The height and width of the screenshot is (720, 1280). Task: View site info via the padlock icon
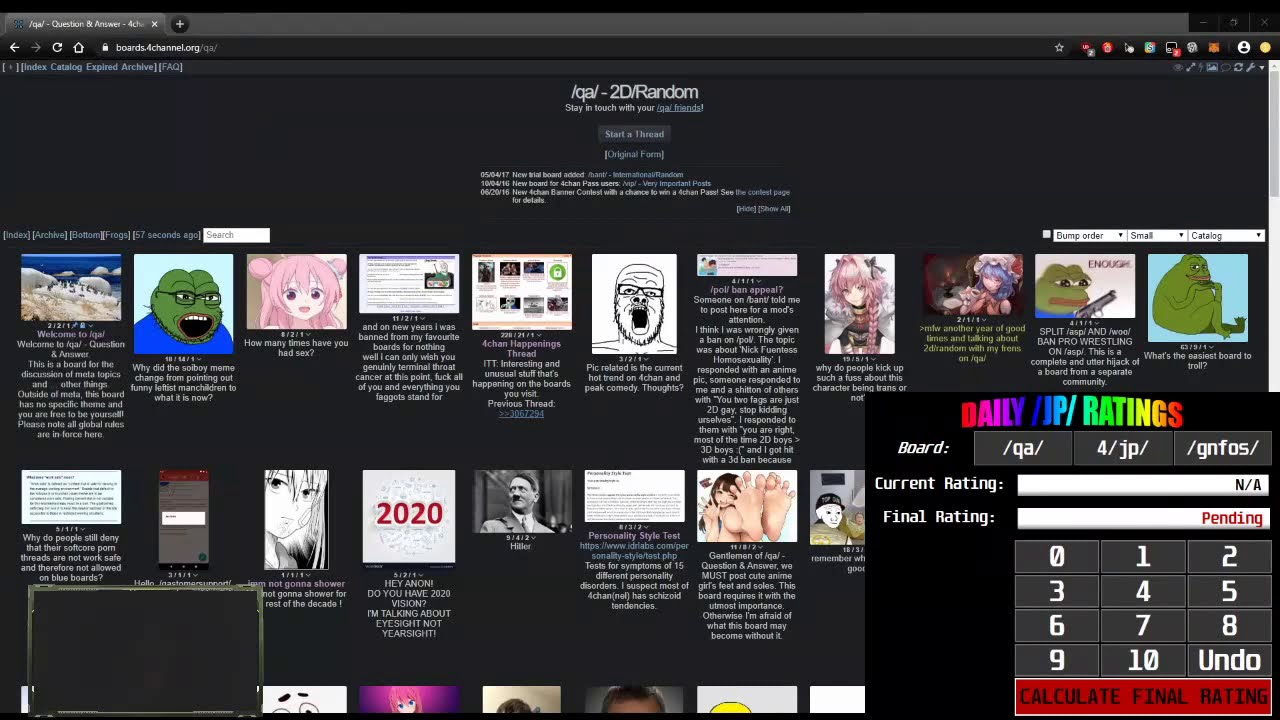105,47
